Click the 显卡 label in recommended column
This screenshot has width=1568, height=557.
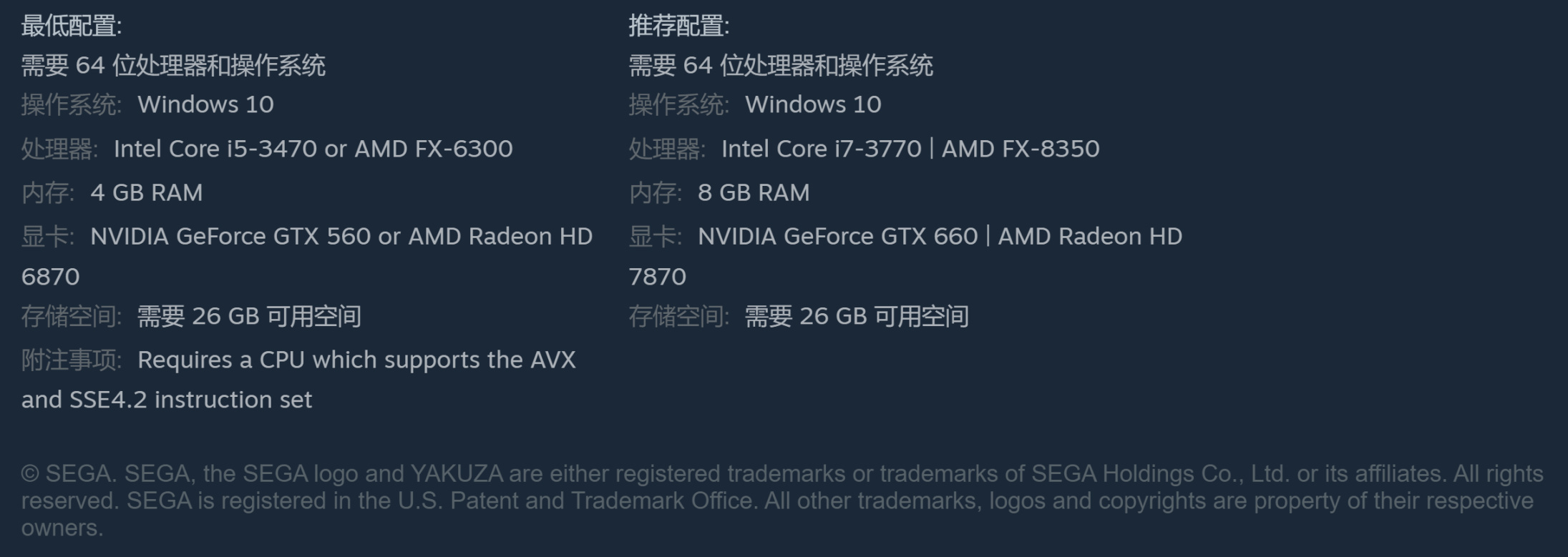tap(654, 237)
